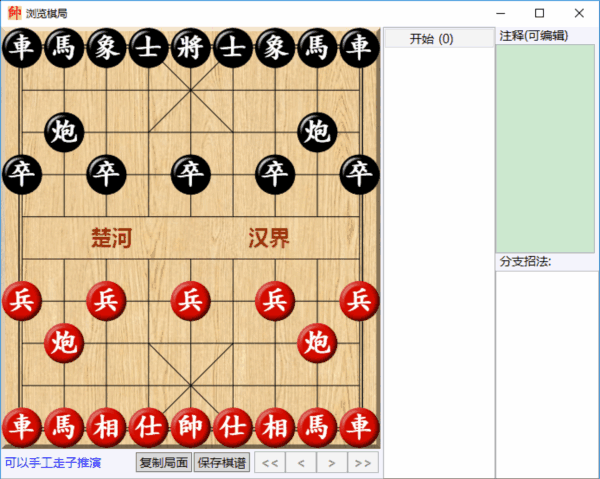Select red 馬 horse next to left chariot
The width and height of the screenshot is (600, 479).
coord(64,427)
